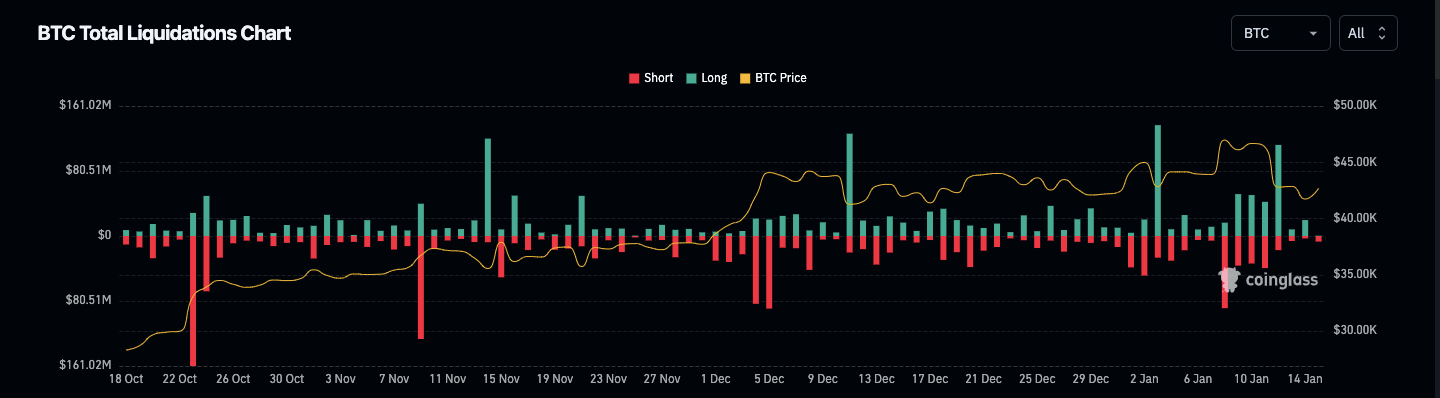
Task: Click the 19 Nov date label
Action: click(555, 379)
